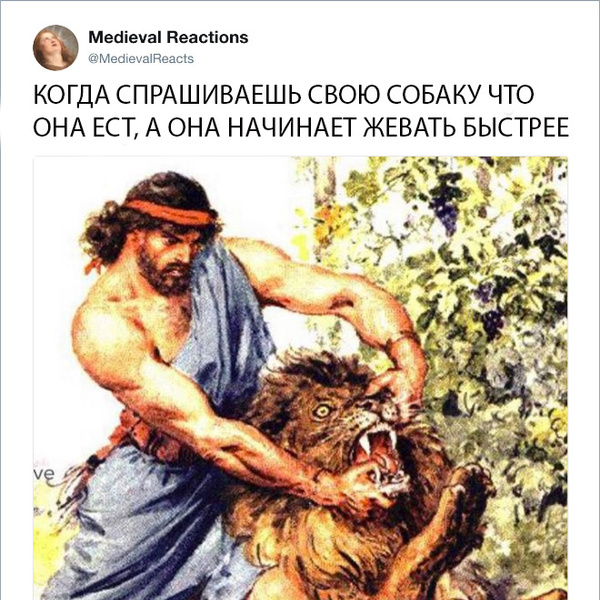The width and height of the screenshot is (600, 600).
Task: Select the tweet text about the dog chewing
Action: (301, 111)
